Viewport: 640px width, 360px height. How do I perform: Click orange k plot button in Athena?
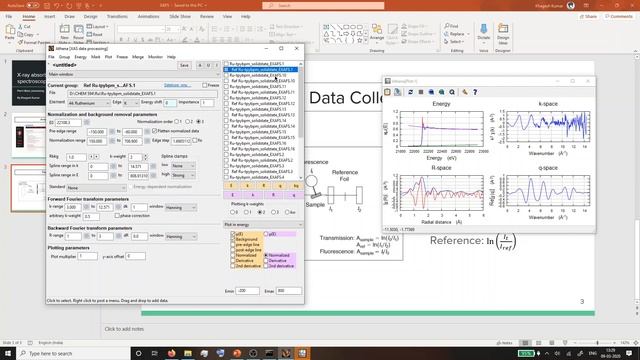(x=247, y=186)
